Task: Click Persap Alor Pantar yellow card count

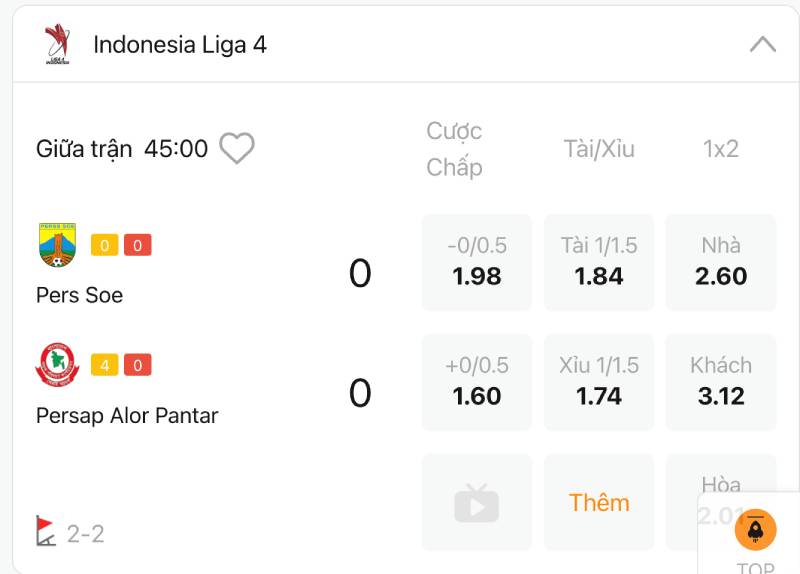Action: tap(104, 365)
